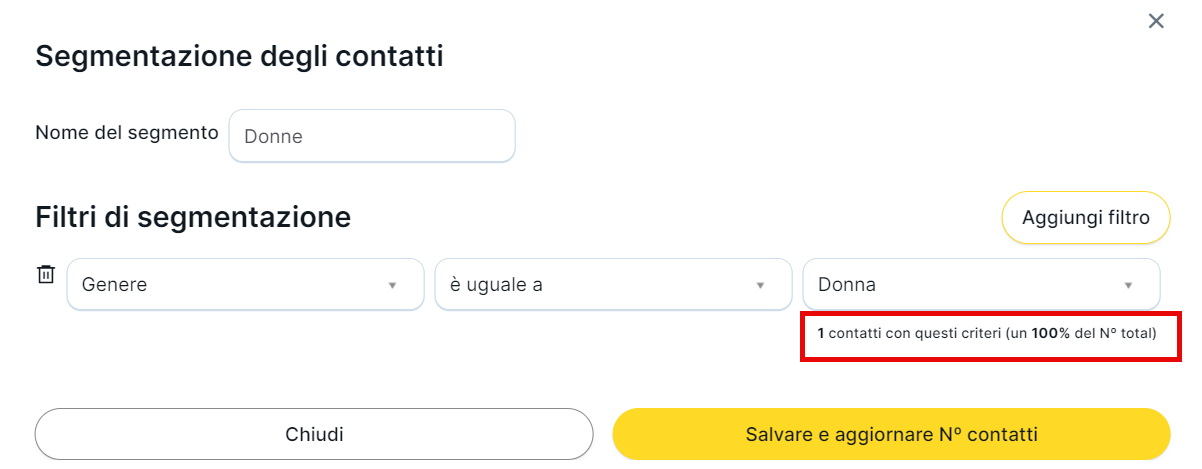Click the arrow on the 'è uguale a' dropdown
1202x469 pixels.
point(760,286)
